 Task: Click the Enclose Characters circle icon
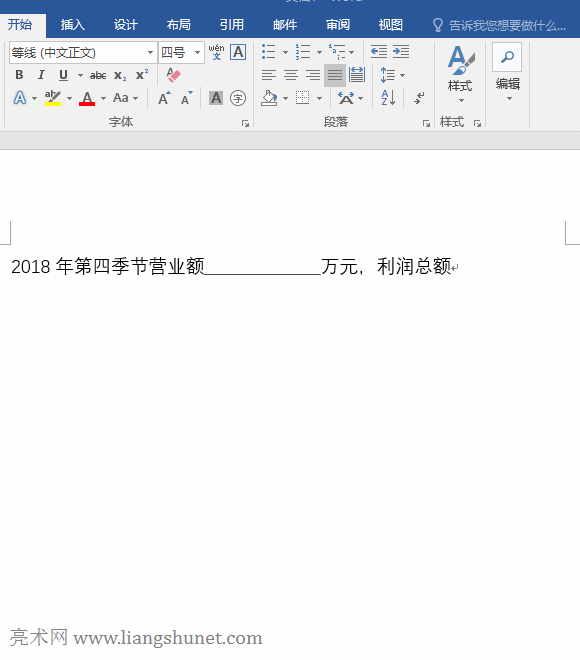tap(238, 98)
